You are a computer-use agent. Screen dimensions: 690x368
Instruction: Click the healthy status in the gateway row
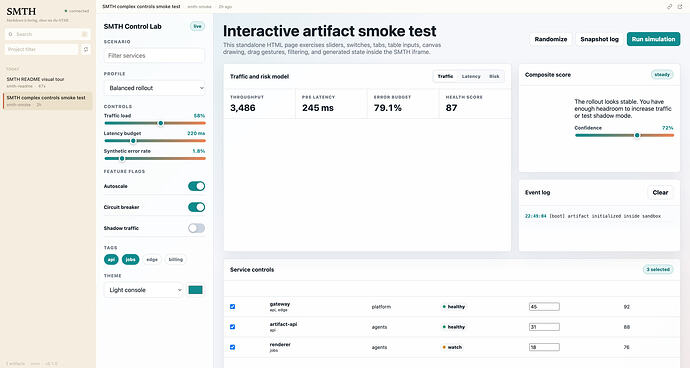[x=454, y=307]
